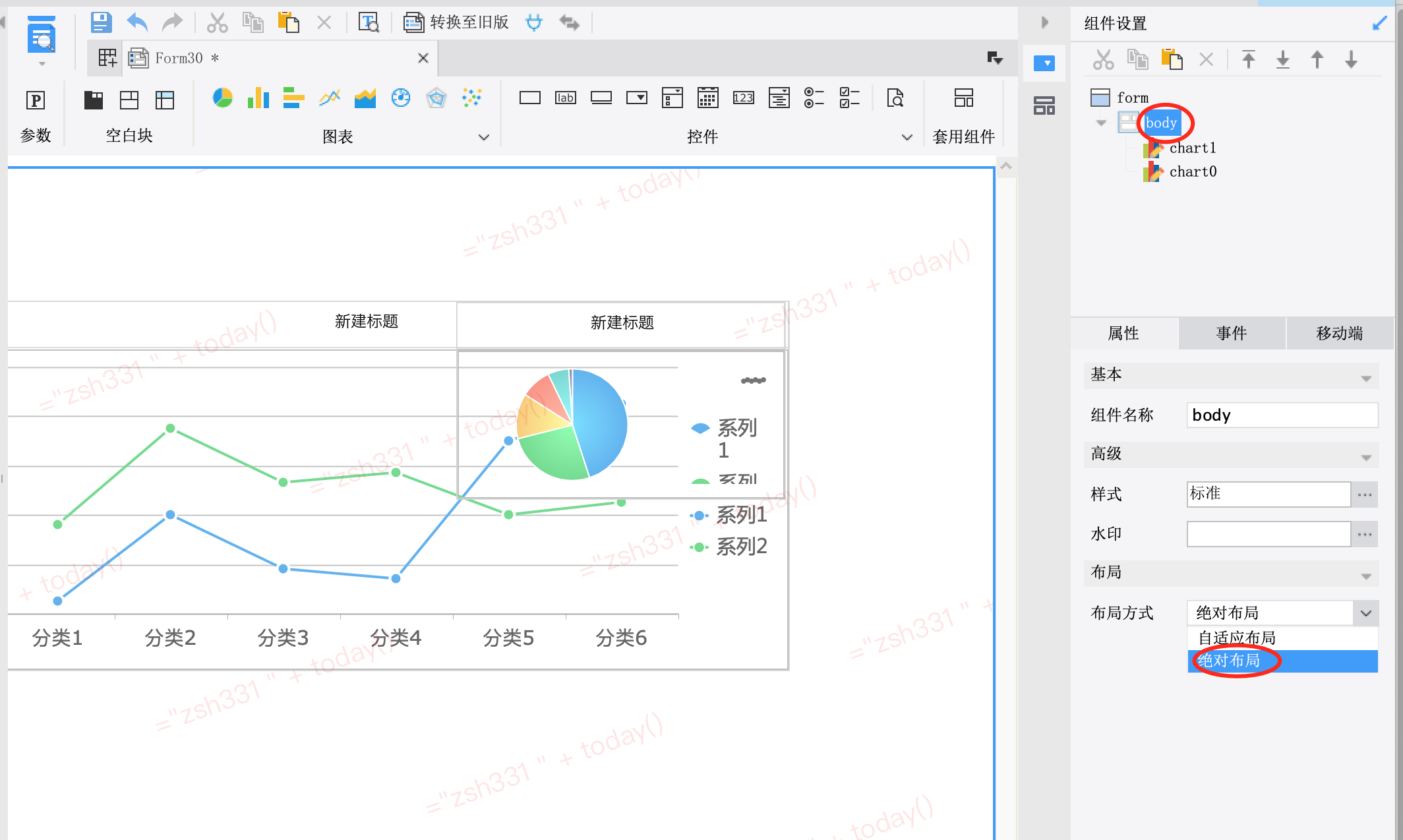Select the solid blank block icon
This screenshot has width=1403, height=840.
(x=94, y=100)
